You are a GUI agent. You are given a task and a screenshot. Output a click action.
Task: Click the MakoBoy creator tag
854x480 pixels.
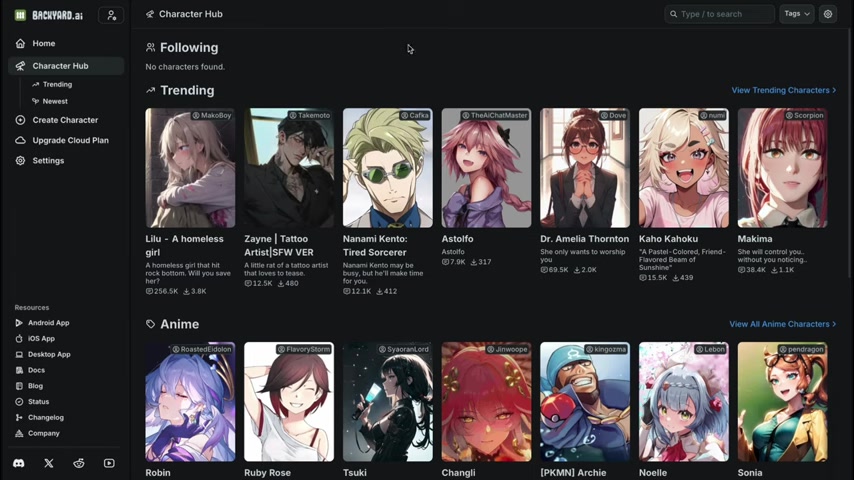[x=212, y=116]
